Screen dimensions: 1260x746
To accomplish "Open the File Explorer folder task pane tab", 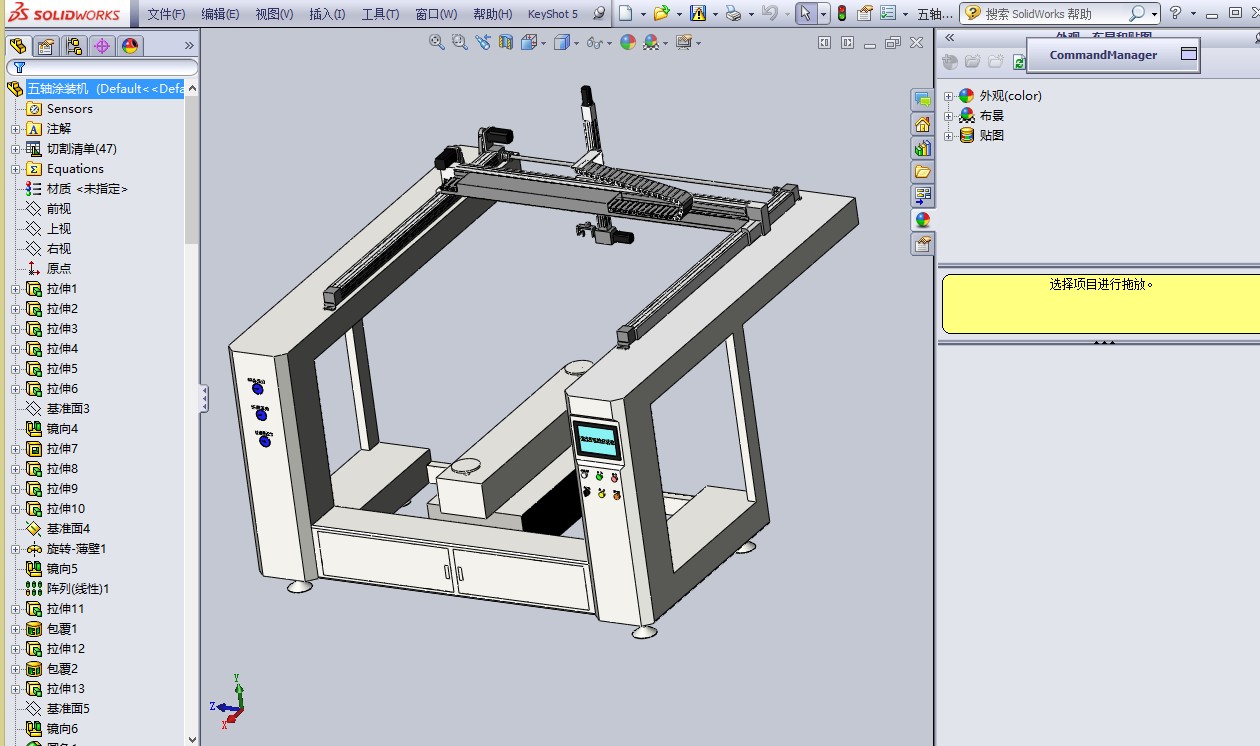I will 922,172.
